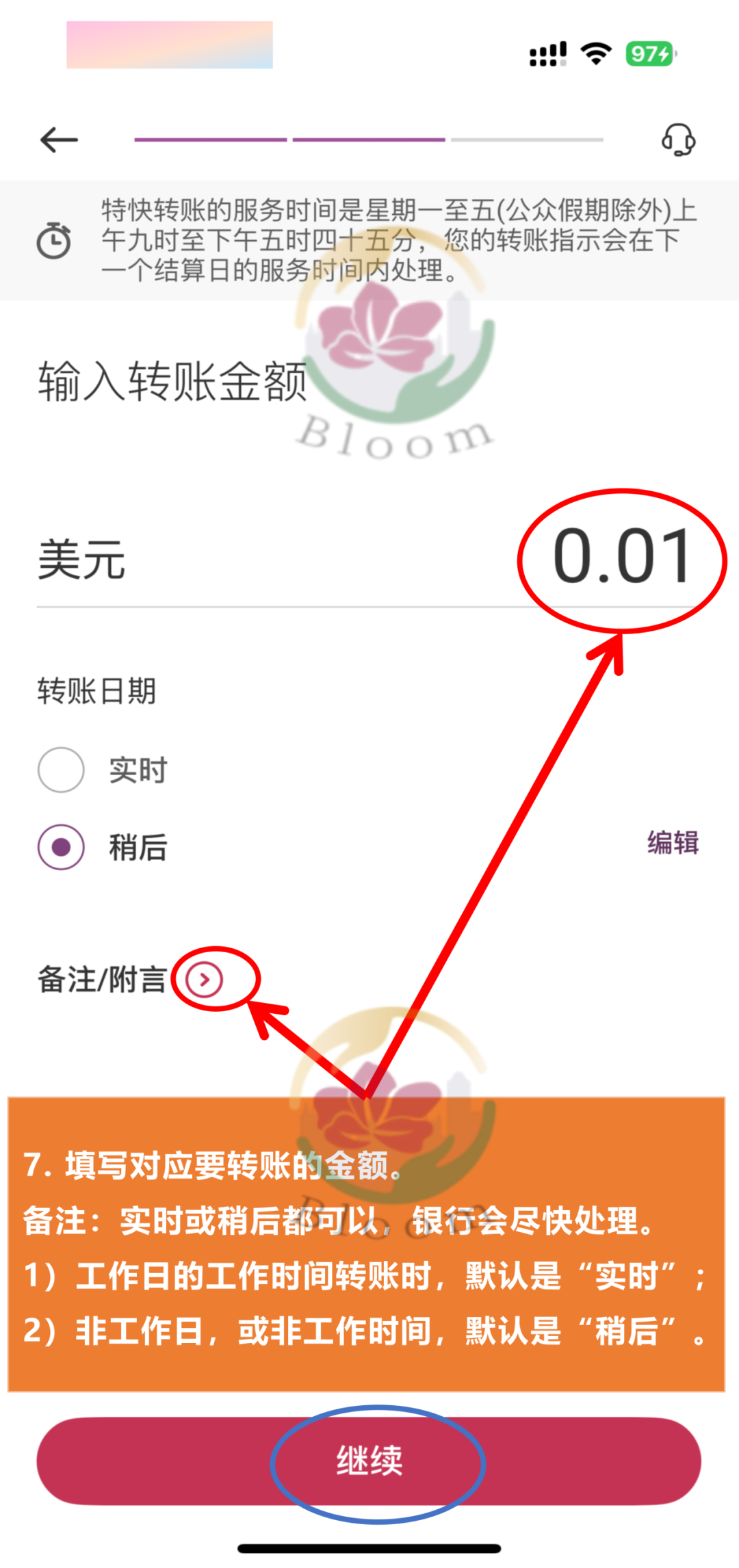This screenshot has width=739, height=1568.
Task: Tap the first purple progress step bar
Action: click(x=211, y=140)
